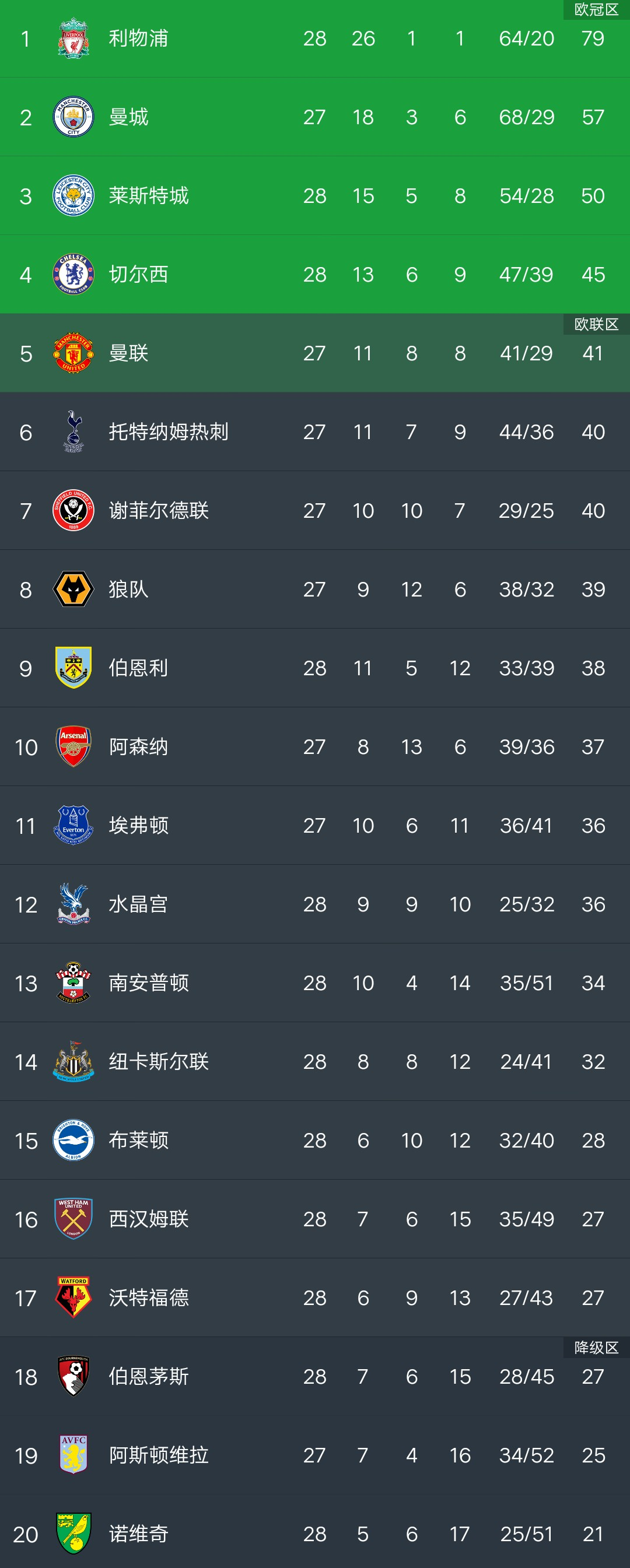Tap the Manchester United crest
The width and height of the screenshot is (630, 1568).
(73, 353)
